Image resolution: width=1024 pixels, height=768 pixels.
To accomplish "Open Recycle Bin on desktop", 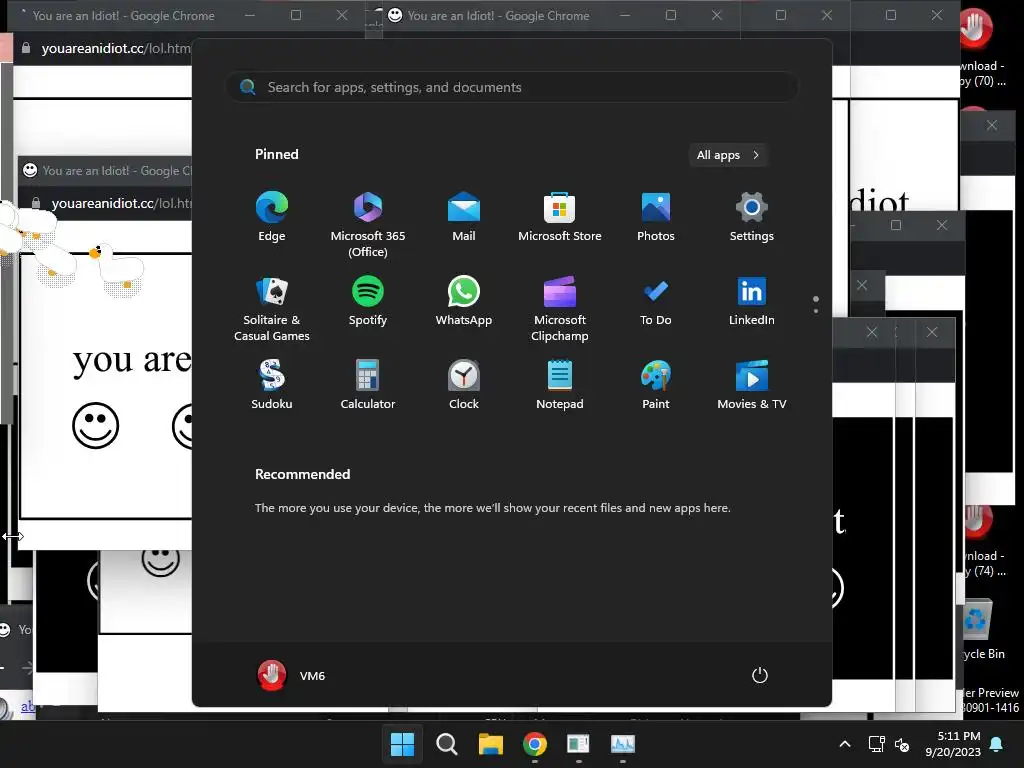I will pyautogui.click(x=980, y=628).
